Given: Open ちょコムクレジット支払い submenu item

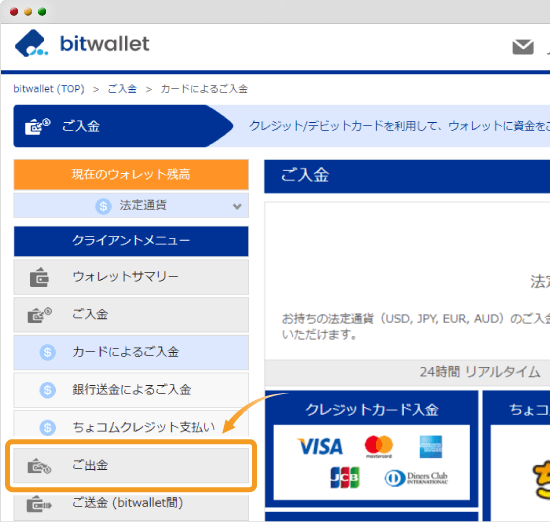Looking at the screenshot, I should 131,424.
